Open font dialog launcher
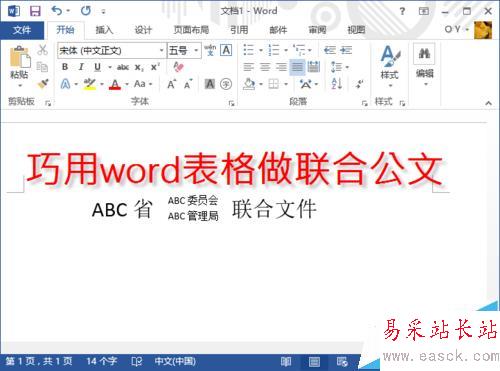The height and width of the screenshot is (371, 500). pos(231,104)
